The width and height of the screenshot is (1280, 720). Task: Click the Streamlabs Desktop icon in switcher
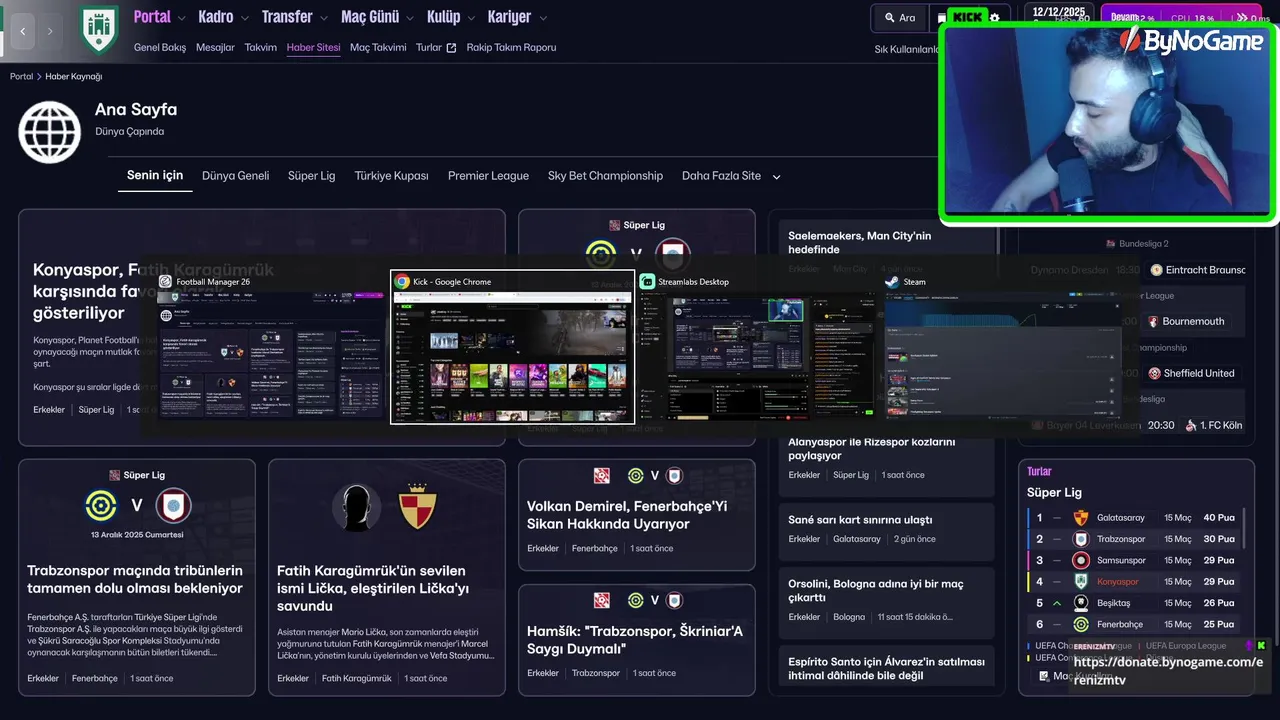point(647,282)
